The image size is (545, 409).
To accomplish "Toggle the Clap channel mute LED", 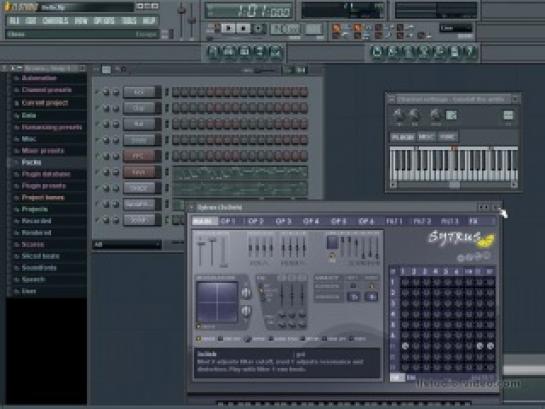I will point(97,108).
